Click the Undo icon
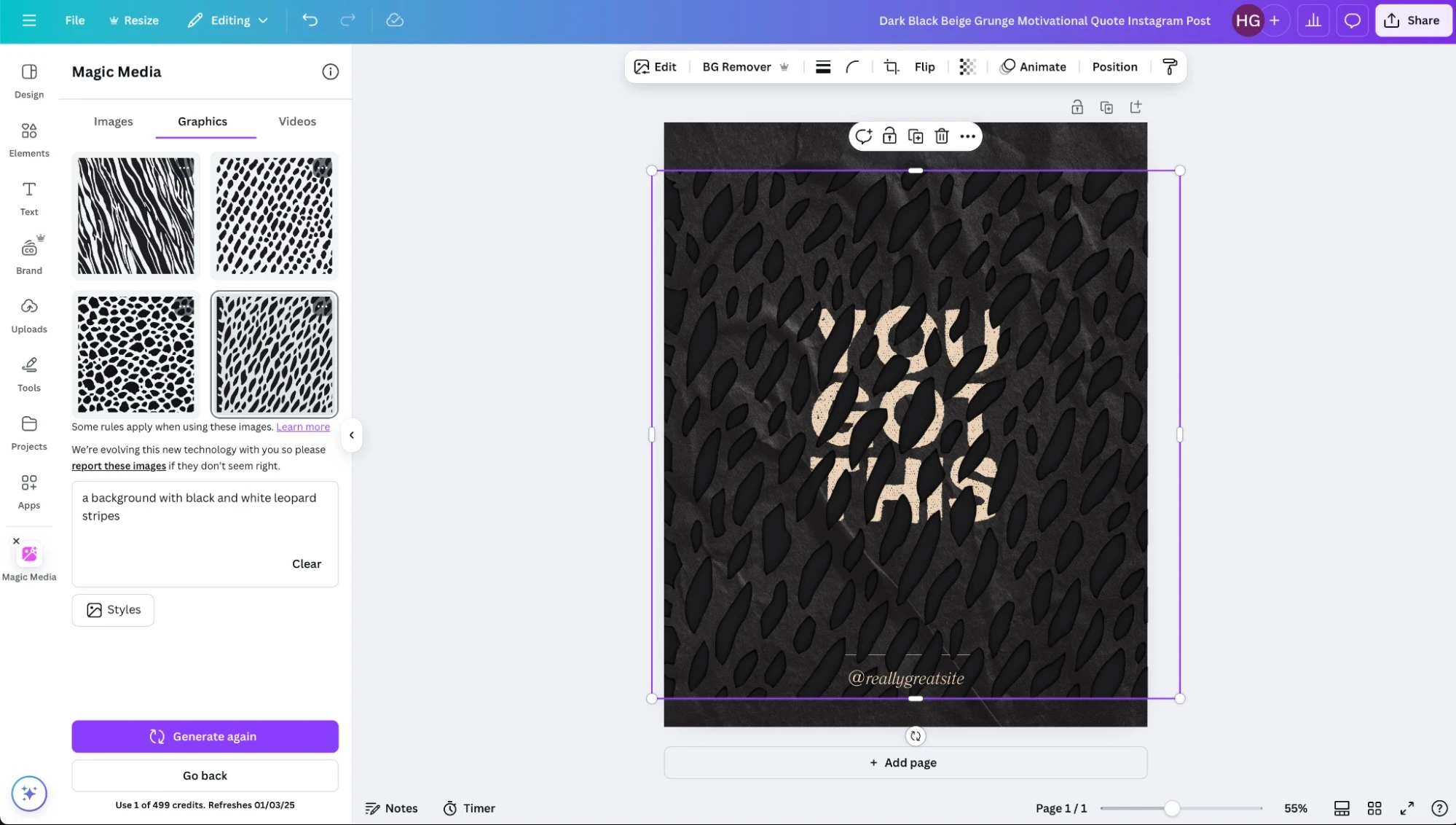 tap(310, 20)
